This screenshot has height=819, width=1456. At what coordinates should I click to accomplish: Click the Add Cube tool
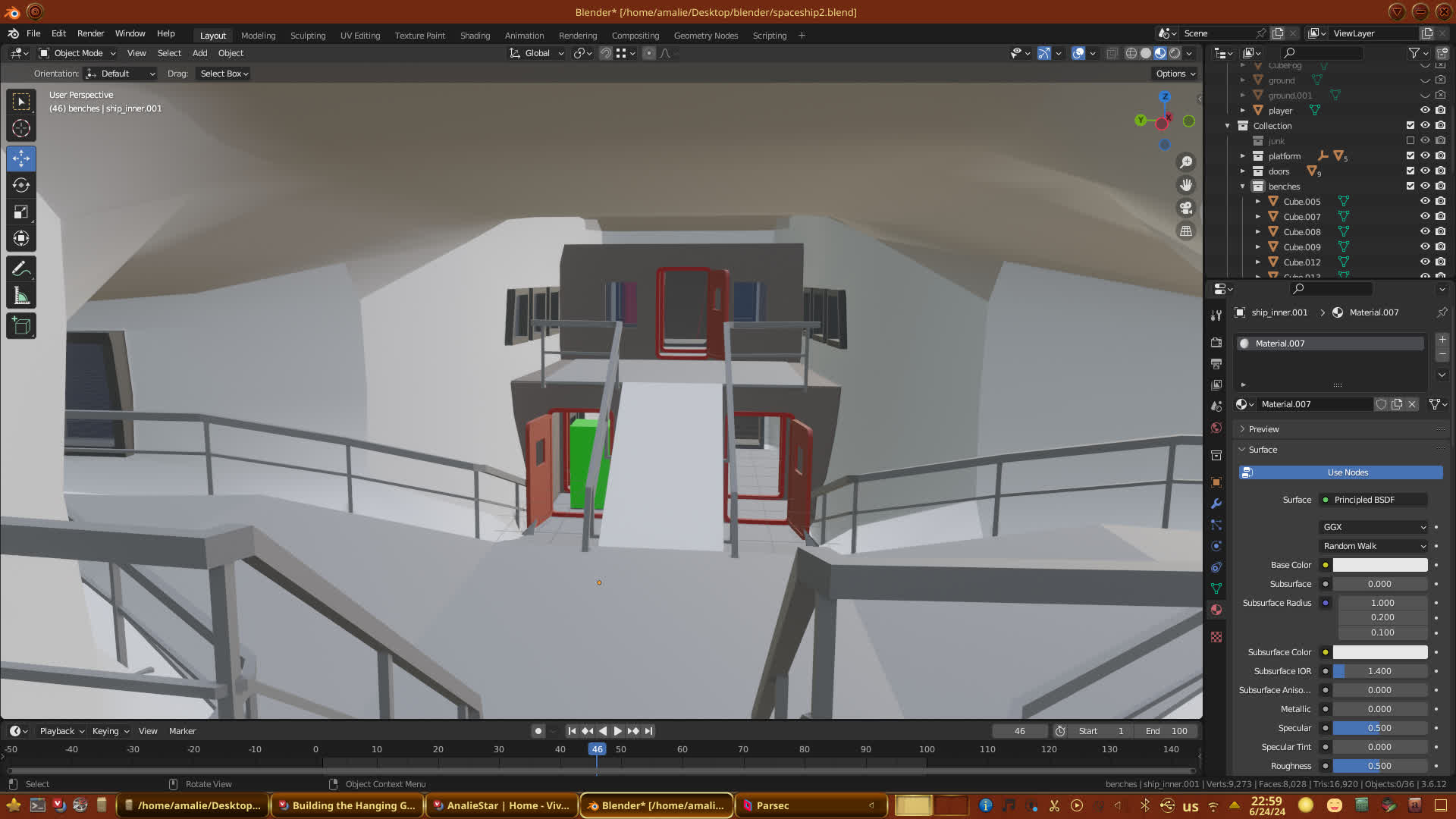pos(21,326)
